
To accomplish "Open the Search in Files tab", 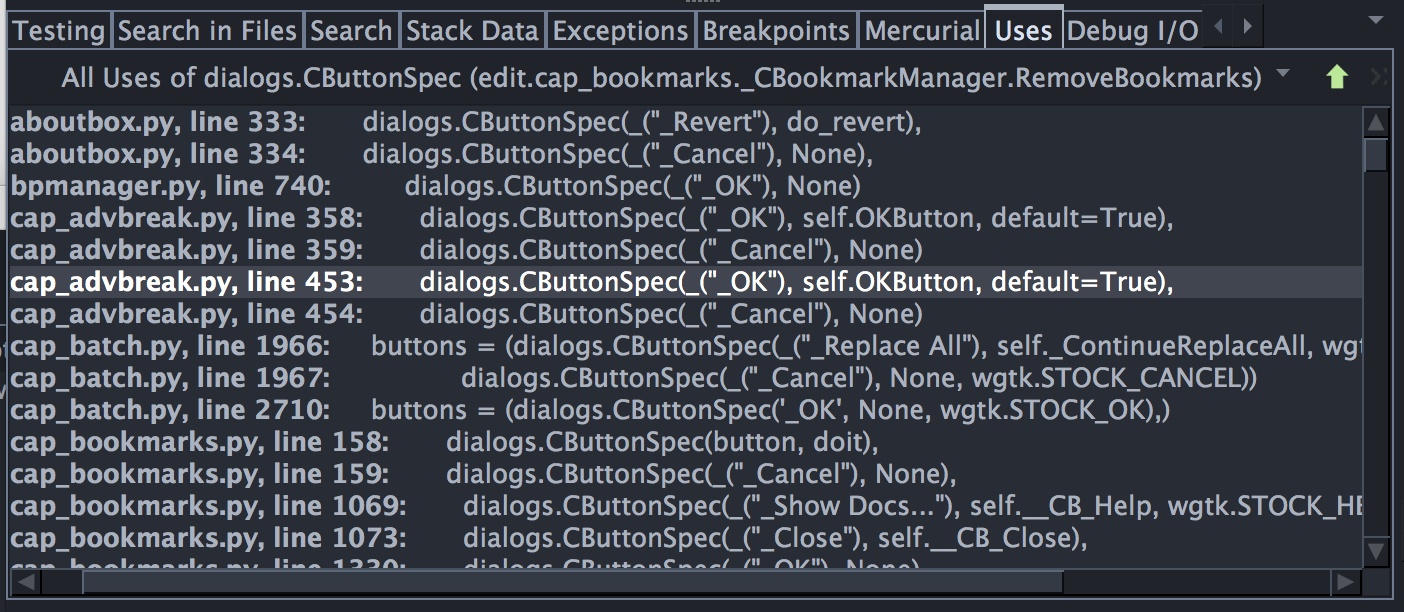I will [x=207, y=31].
